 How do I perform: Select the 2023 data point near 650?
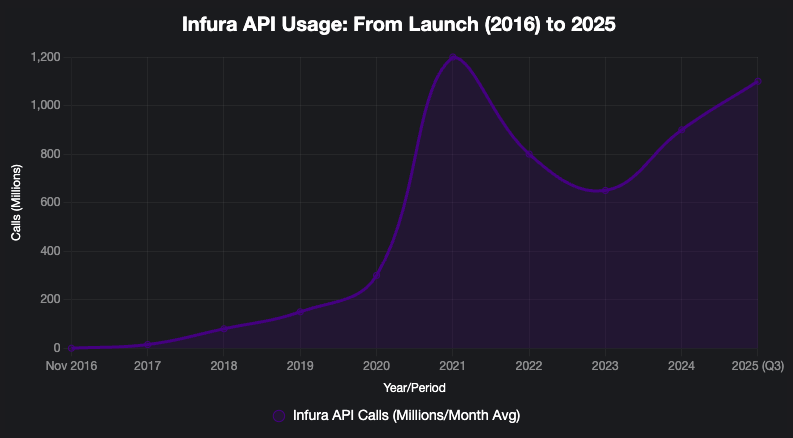point(605,191)
